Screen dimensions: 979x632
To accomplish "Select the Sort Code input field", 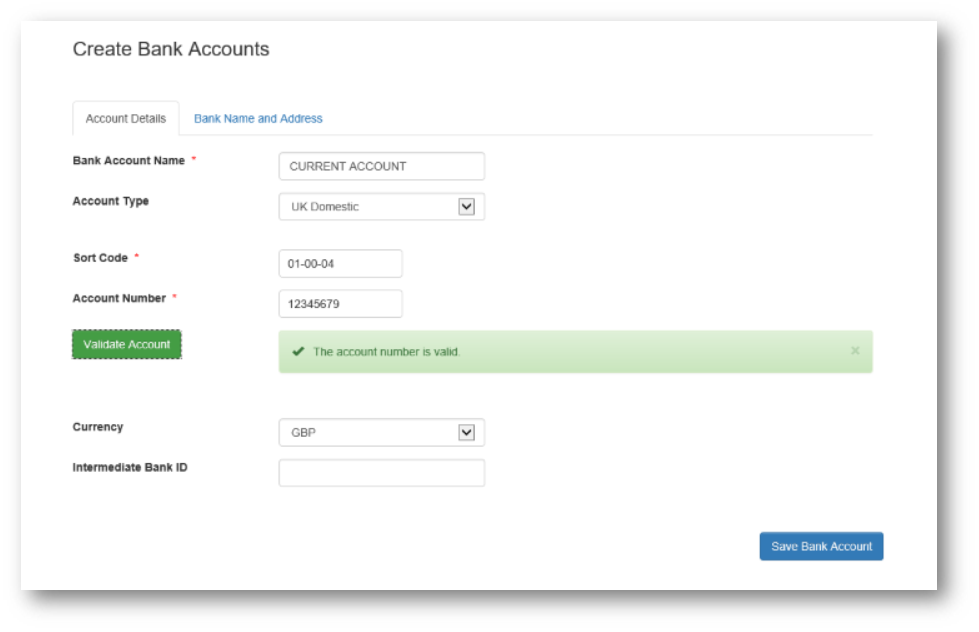I will click(x=340, y=264).
